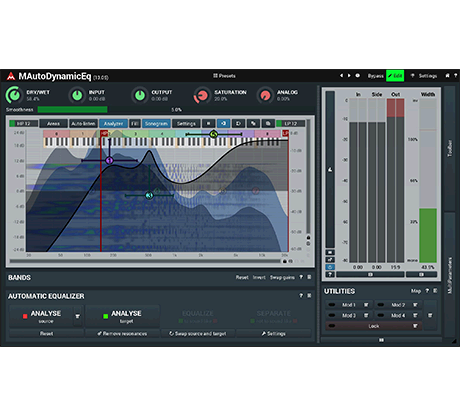
Task: Open the Bands panel help icon
Action: tap(301, 277)
